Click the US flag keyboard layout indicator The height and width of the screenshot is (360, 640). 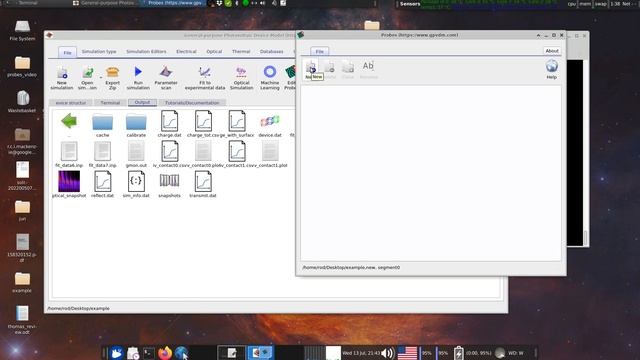(407, 353)
